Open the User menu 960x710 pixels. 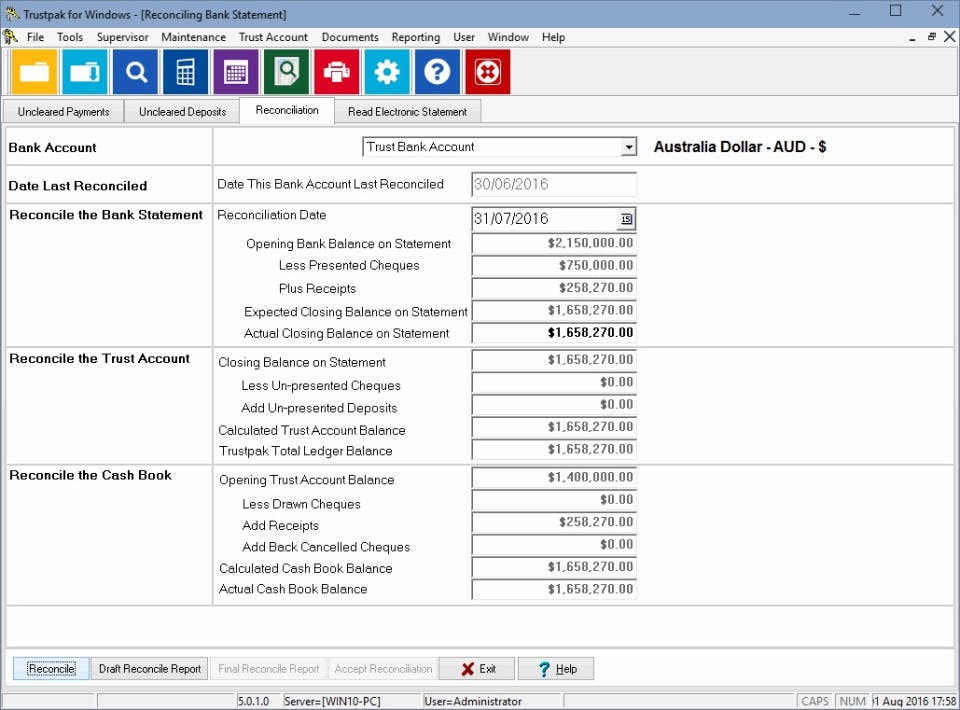(x=464, y=37)
